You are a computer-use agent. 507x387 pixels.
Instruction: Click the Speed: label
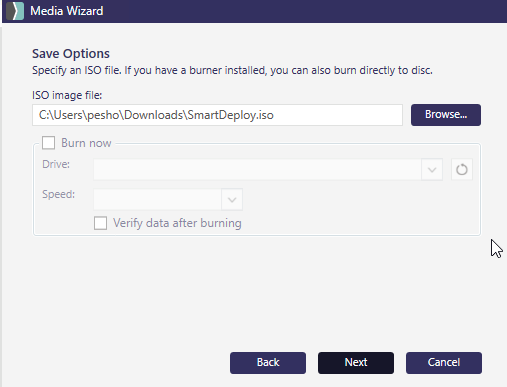click(59, 194)
